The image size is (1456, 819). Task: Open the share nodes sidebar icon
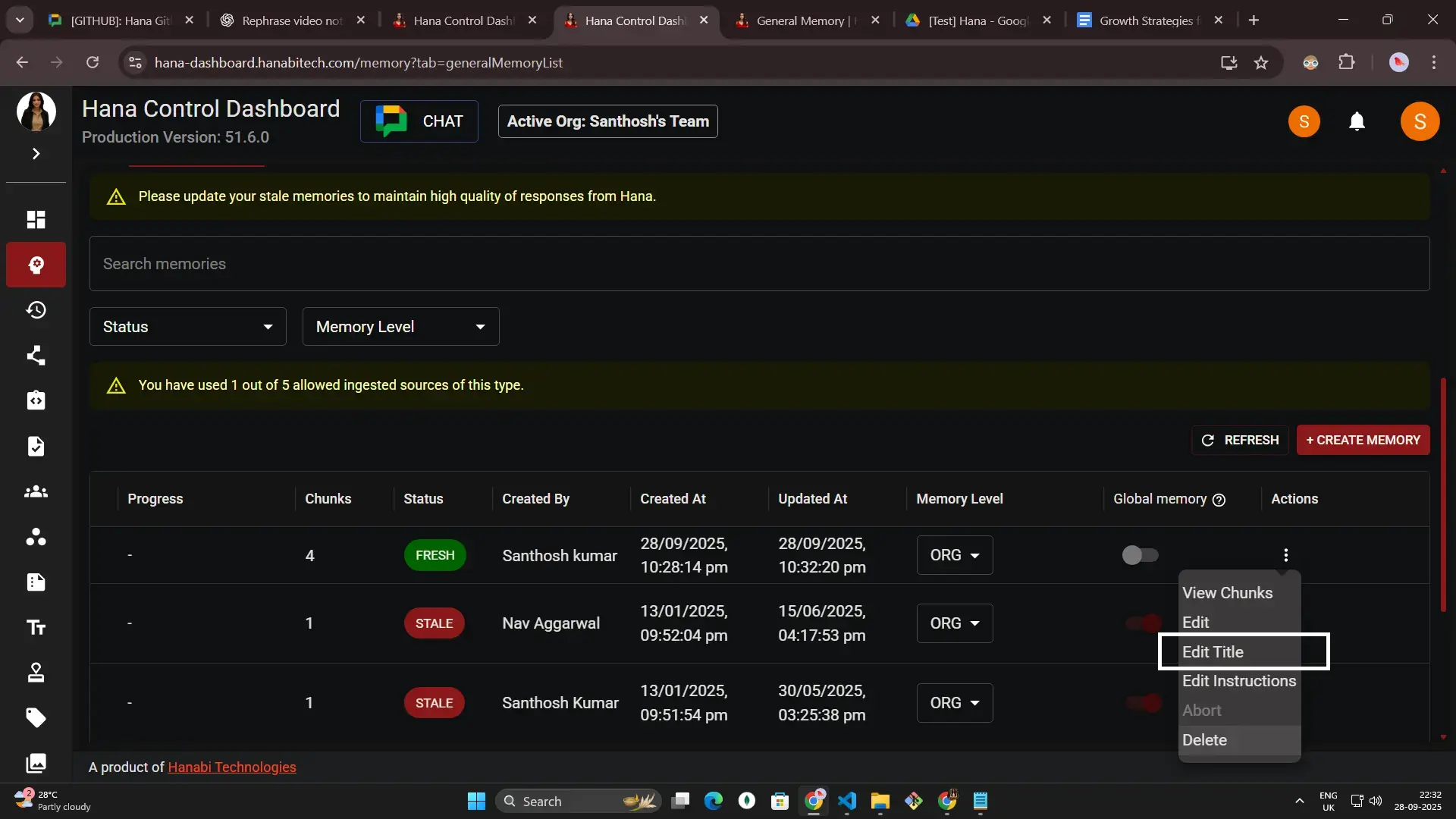coord(36,356)
